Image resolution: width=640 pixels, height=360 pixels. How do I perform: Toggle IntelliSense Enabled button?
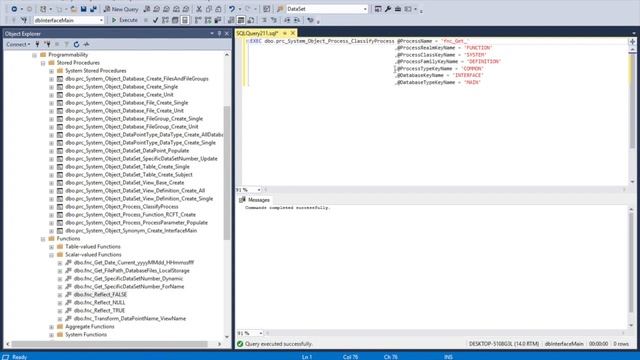point(185,20)
